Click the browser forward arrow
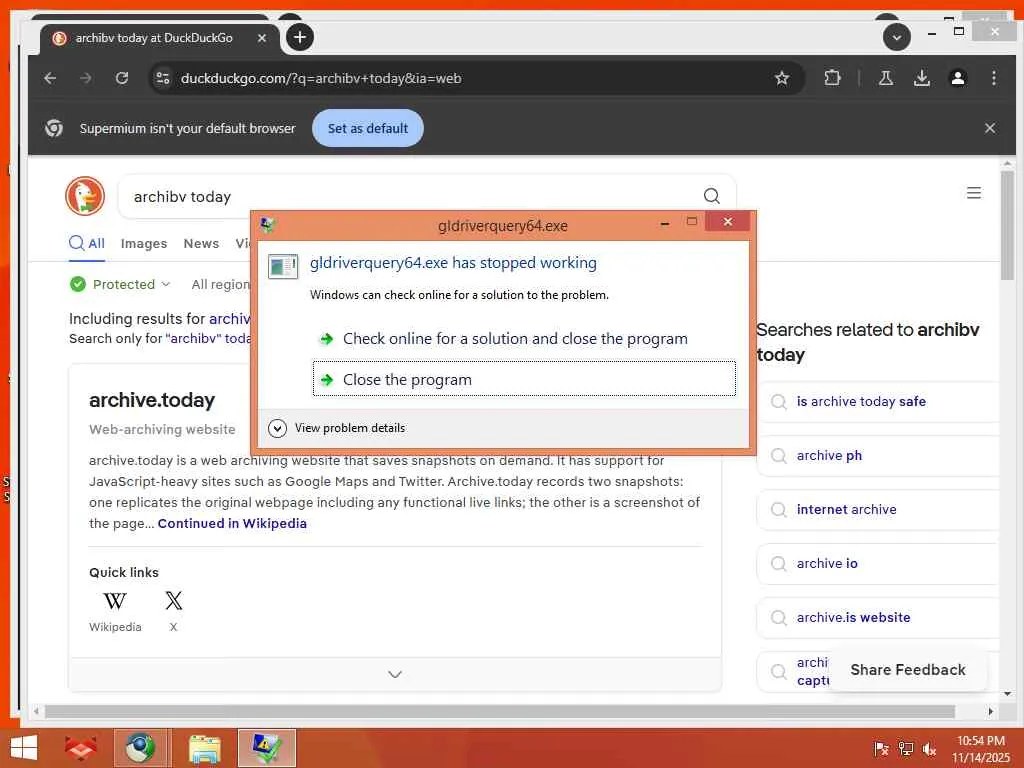The height and width of the screenshot is (768, 1024). (x=86, y=78)
